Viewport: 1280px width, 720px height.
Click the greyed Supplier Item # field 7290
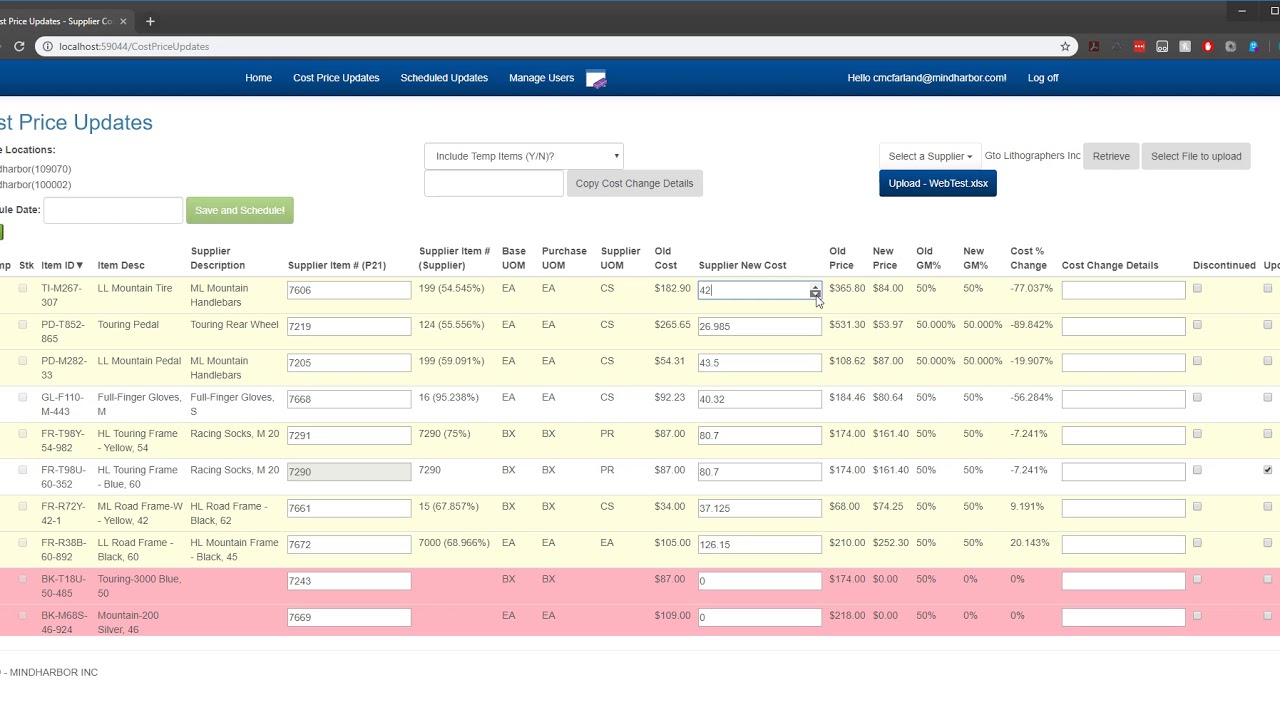(349, 471)
